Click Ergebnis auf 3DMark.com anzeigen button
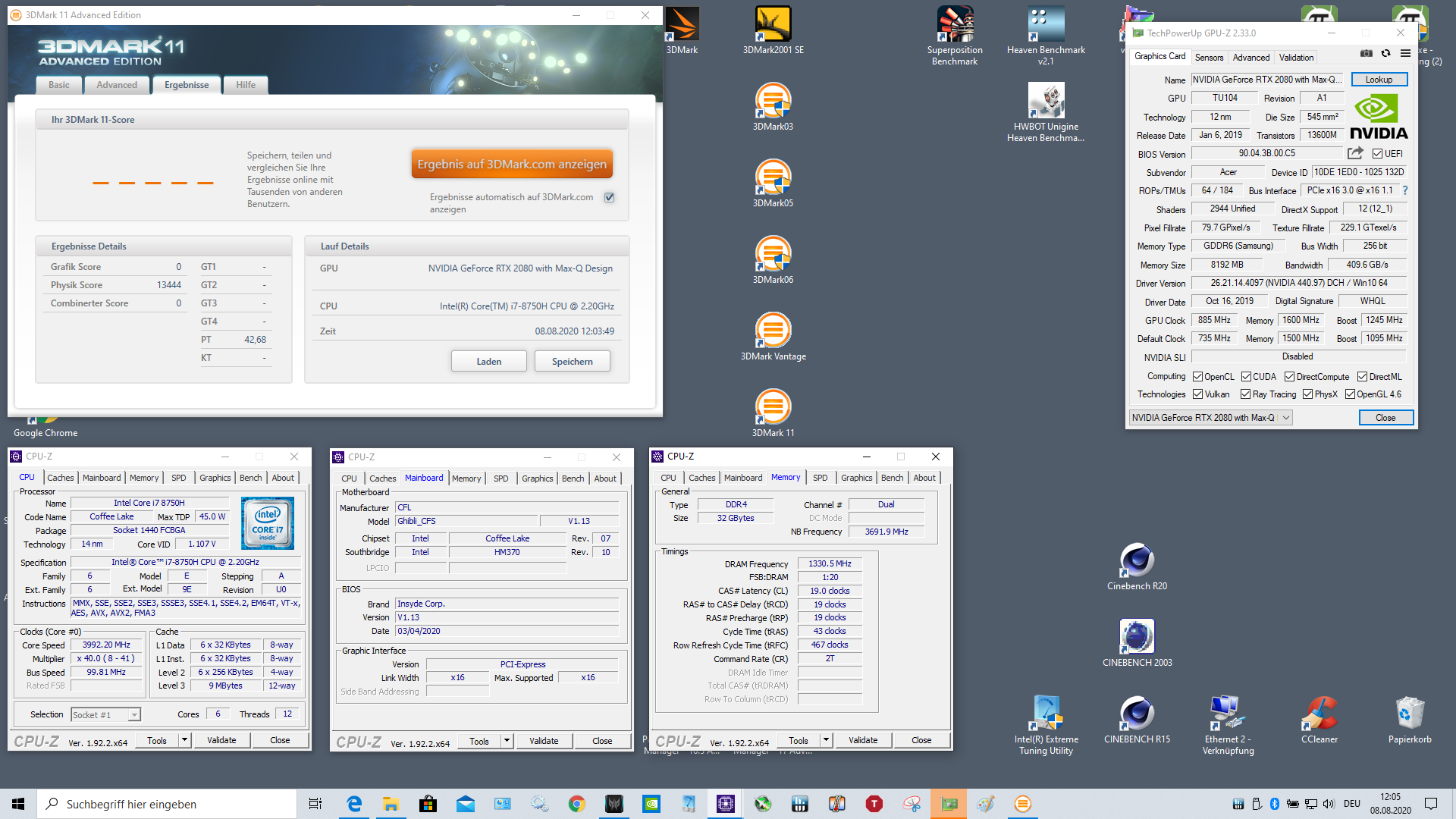 tap(512, 165)
